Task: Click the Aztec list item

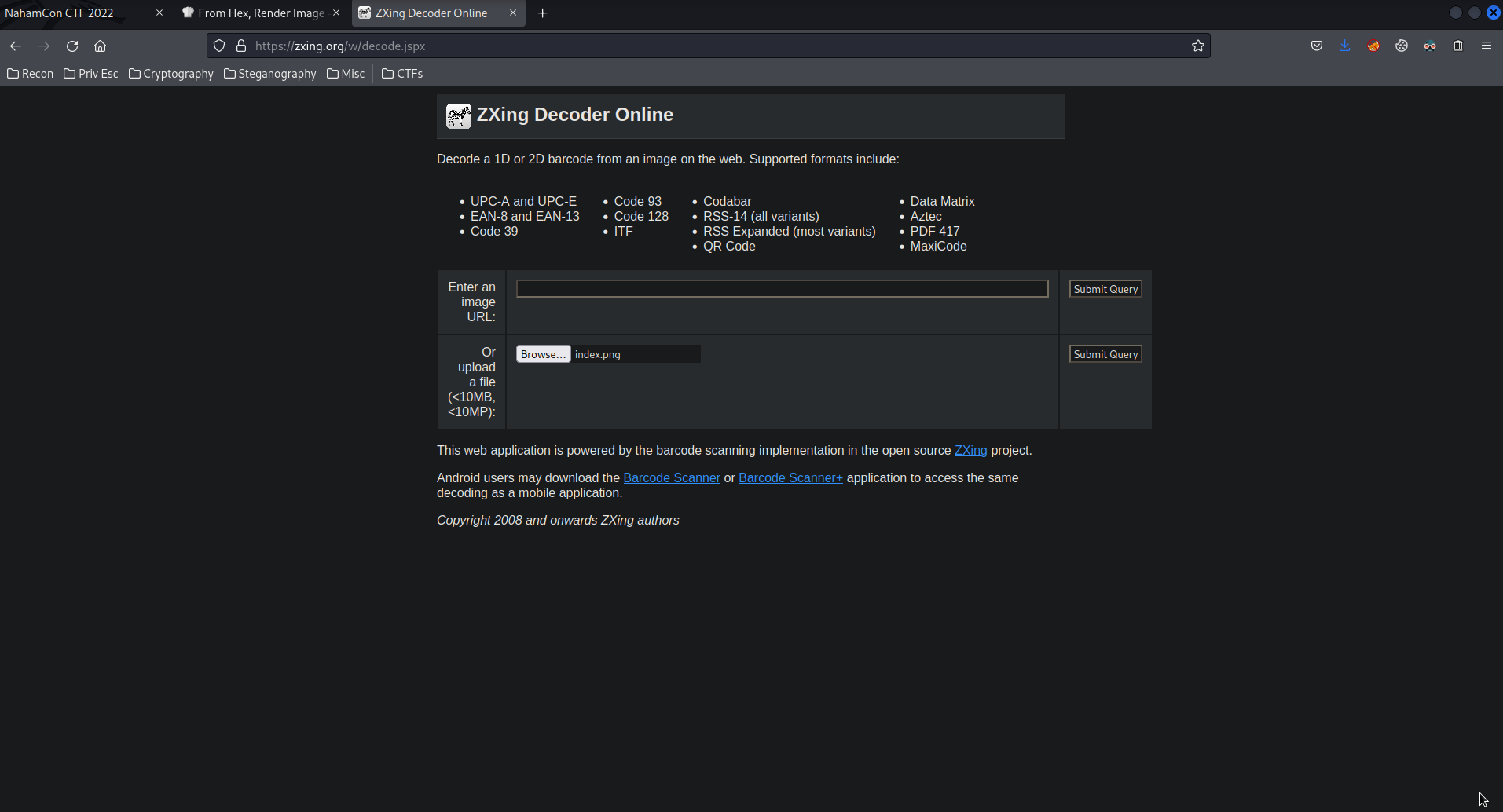Action: point(926,217)
